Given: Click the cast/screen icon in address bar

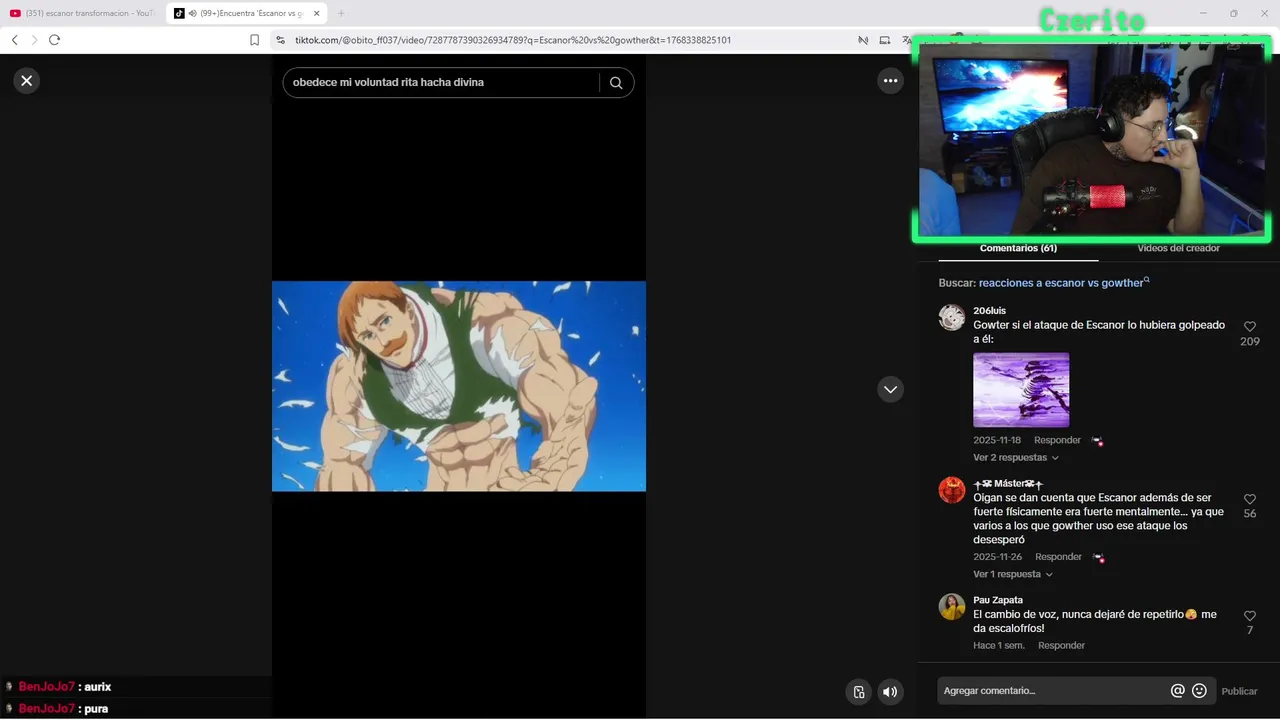Looking at the screenshot, I should [x=885, y=40].
